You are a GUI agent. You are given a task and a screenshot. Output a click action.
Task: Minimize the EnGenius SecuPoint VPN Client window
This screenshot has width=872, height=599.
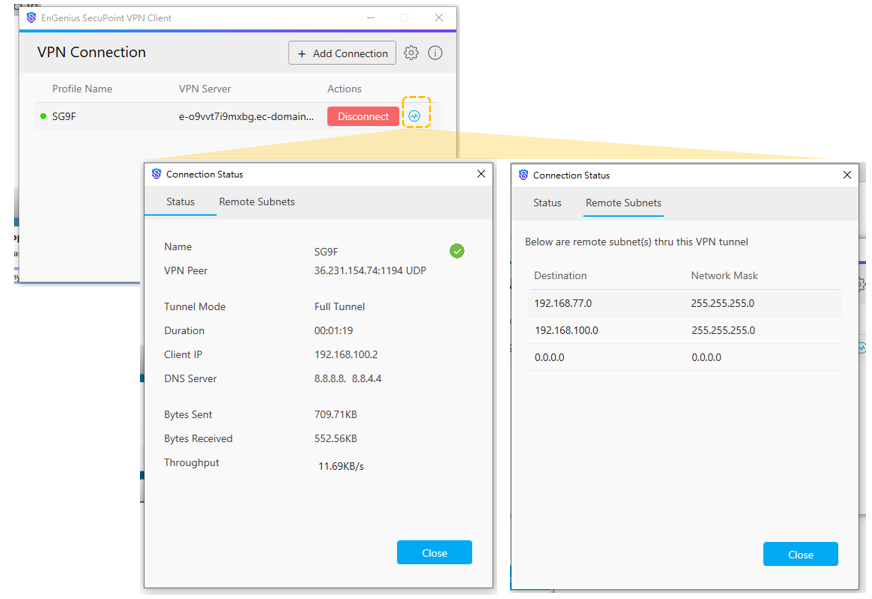coord(370,18)
